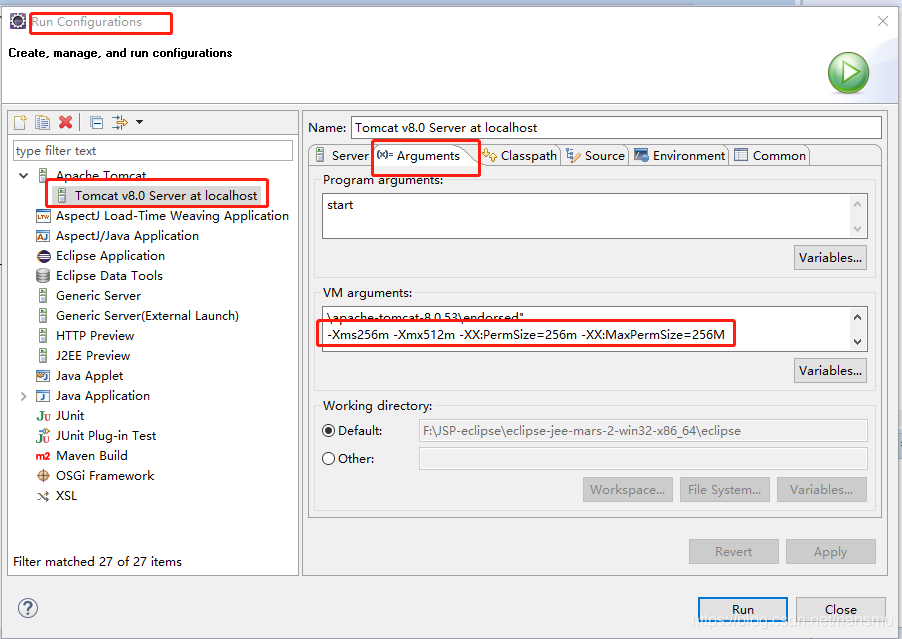Click the Revert button
The width and height of the screenshot is (902, 639).
point(733,552)
